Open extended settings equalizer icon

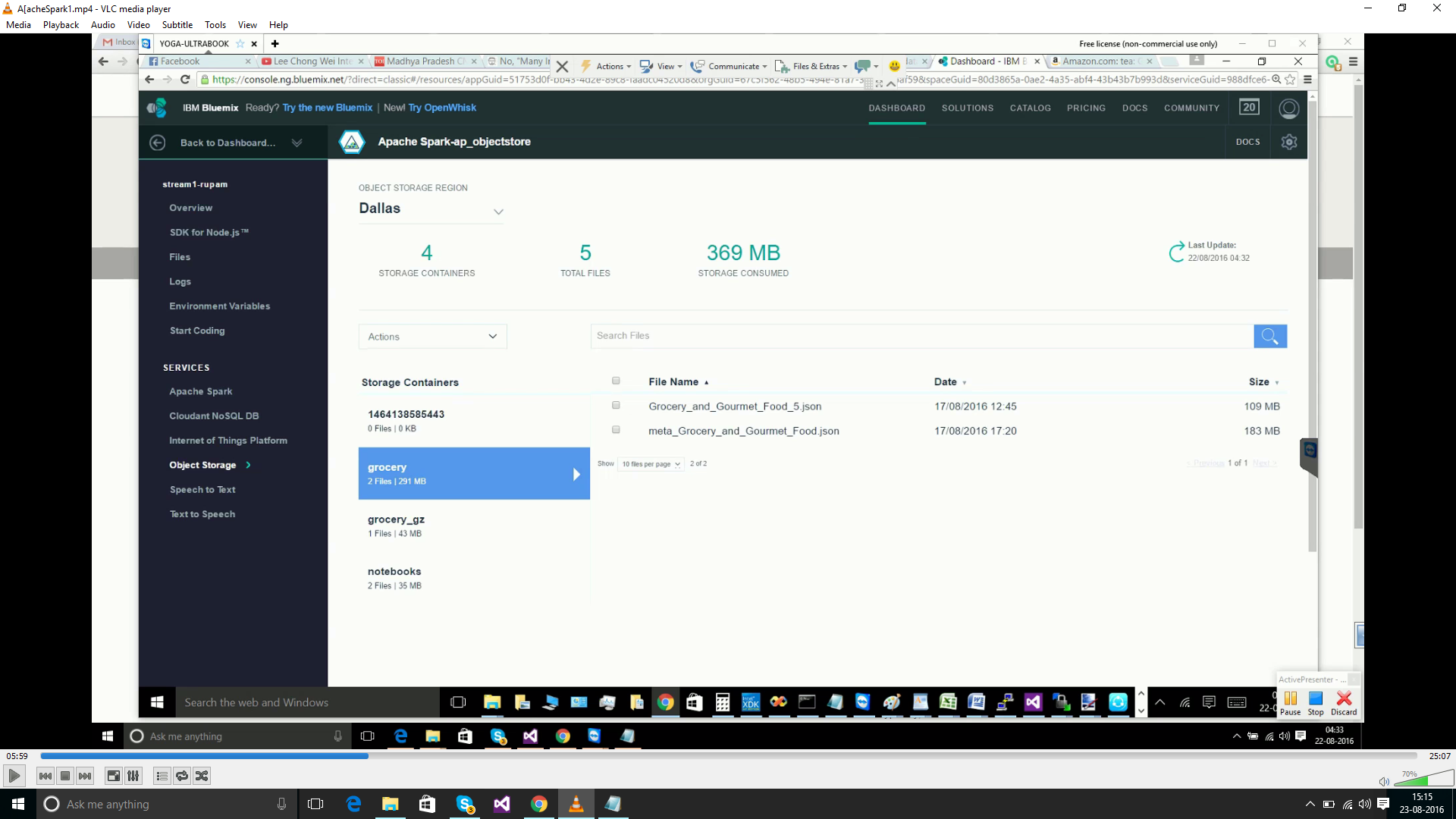pyautogui.click(x=133, y=776)
